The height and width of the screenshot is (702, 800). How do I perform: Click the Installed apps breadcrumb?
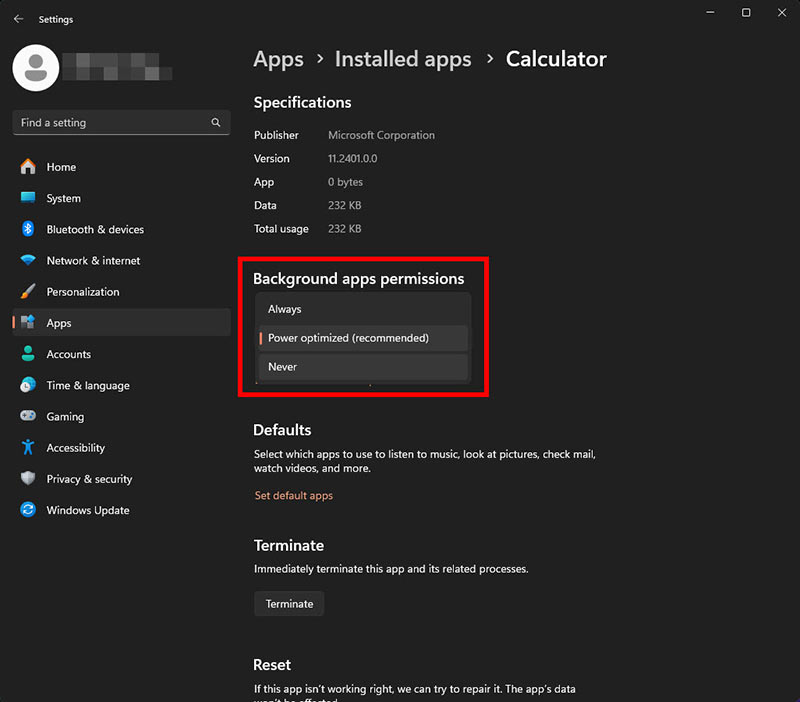403,59
